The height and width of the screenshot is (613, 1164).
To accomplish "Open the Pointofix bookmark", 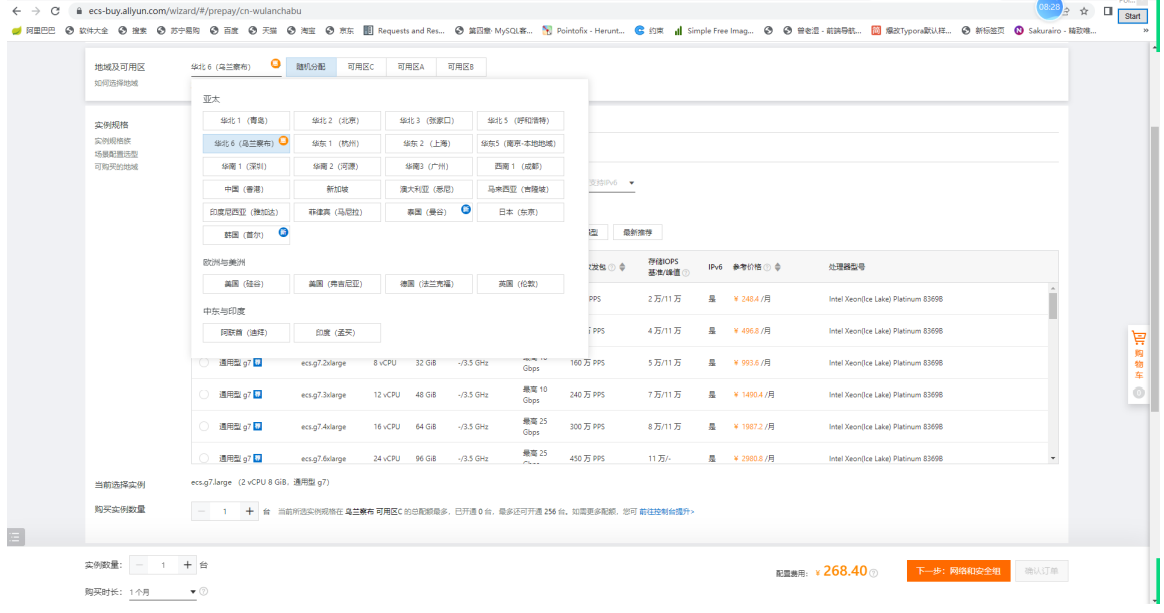I will pyautogui.click(x=583, y=30).
